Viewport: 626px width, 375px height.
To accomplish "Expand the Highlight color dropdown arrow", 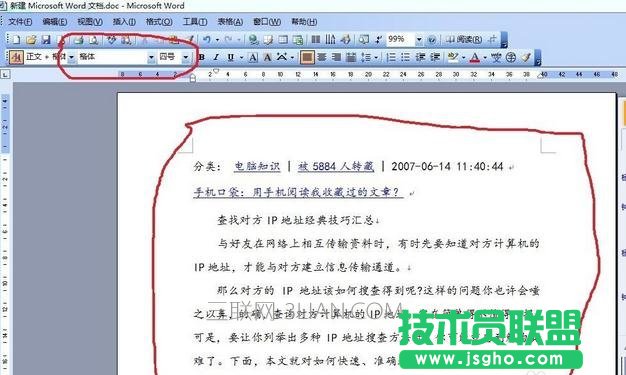I will coord(463,58).
